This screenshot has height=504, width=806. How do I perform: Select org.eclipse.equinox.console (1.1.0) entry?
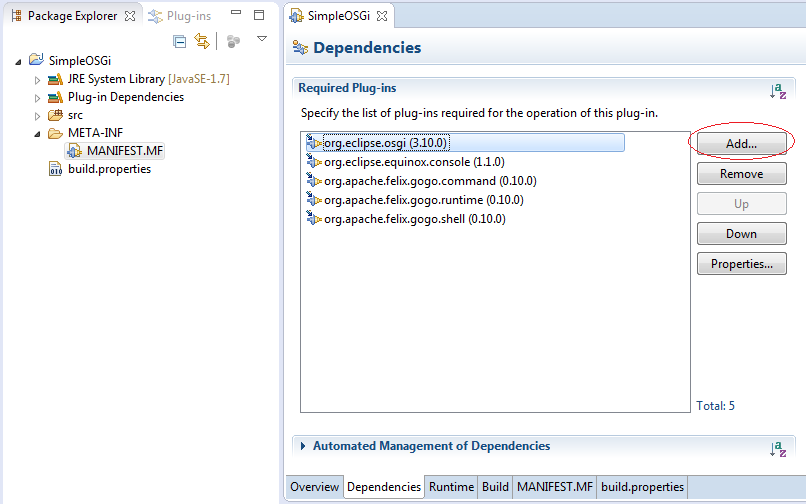414,162
